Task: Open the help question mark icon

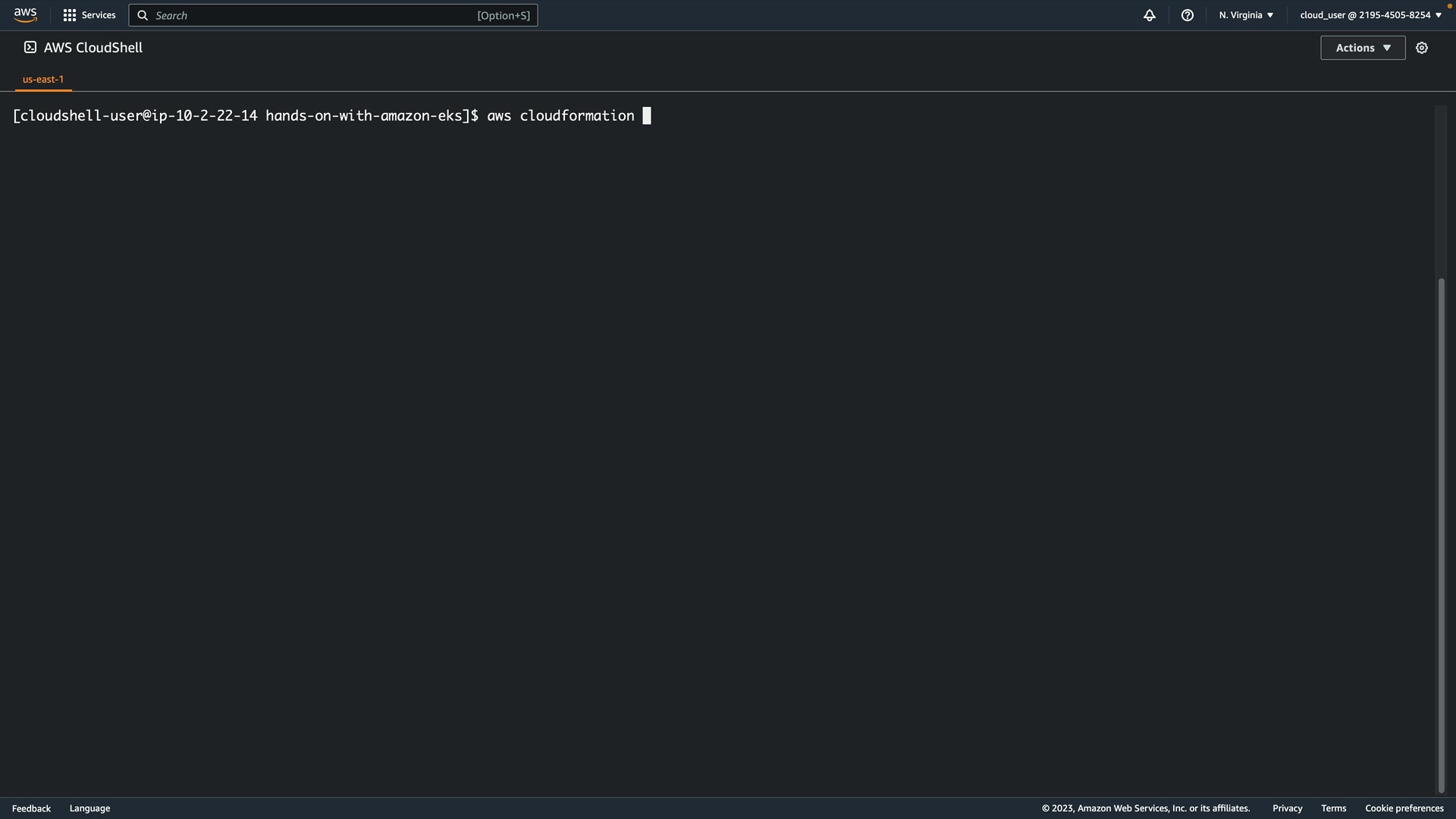Action: [1188, 15]
